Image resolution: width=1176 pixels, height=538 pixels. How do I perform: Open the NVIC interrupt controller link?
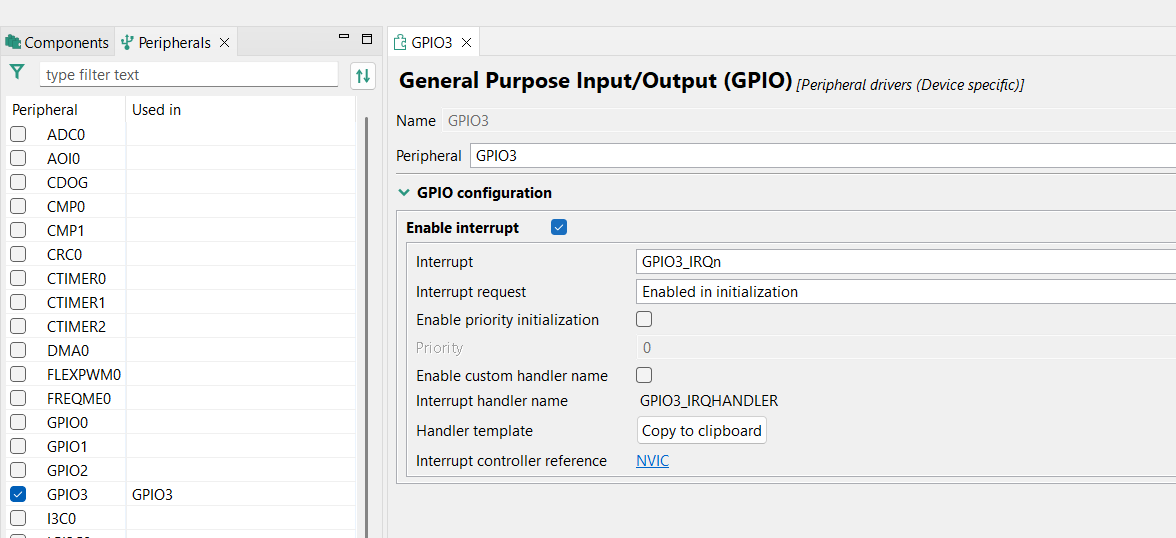[652, 461]
